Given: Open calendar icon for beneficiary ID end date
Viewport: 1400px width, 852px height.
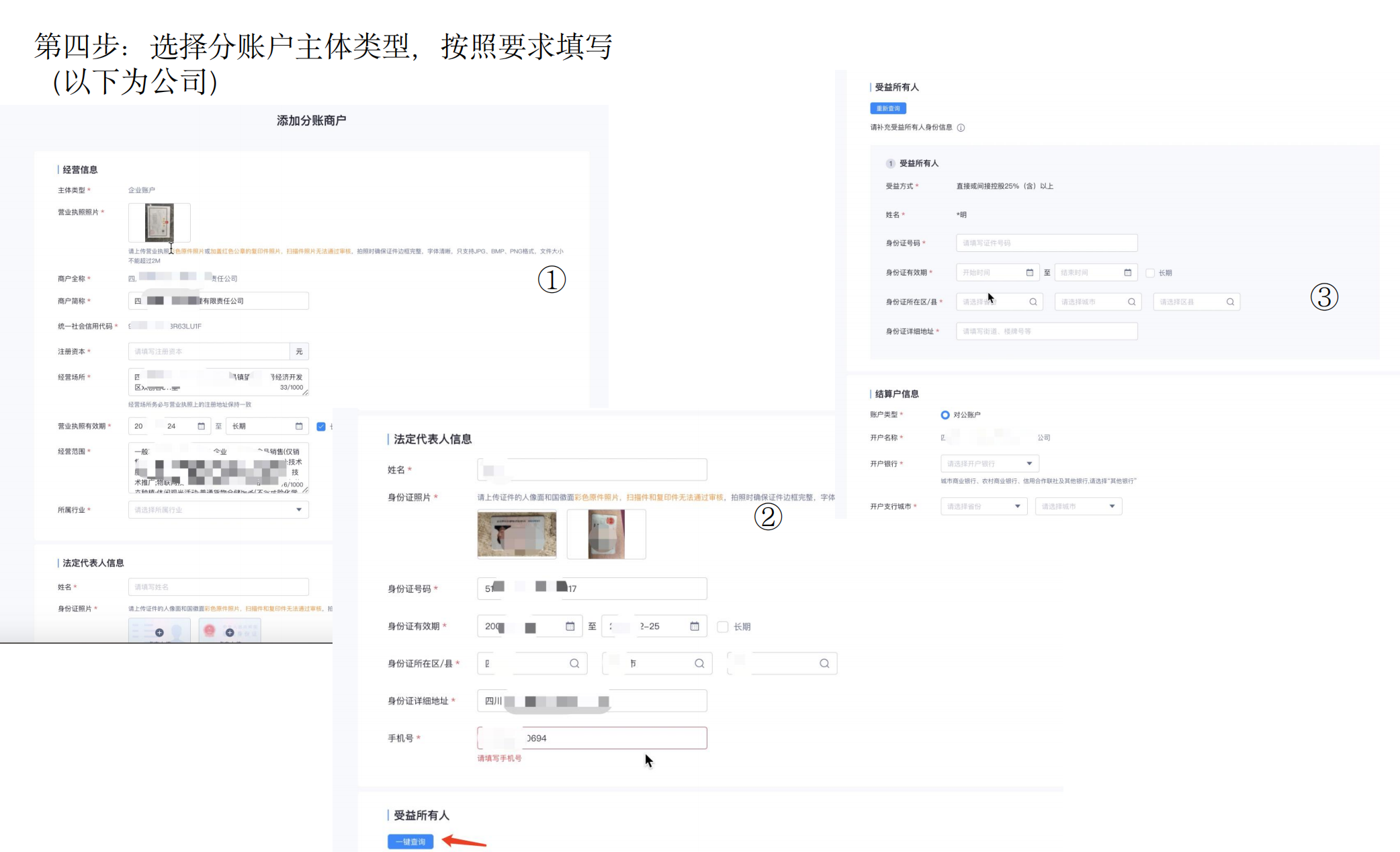Looking at the screenshot, I should (1127, 273).
